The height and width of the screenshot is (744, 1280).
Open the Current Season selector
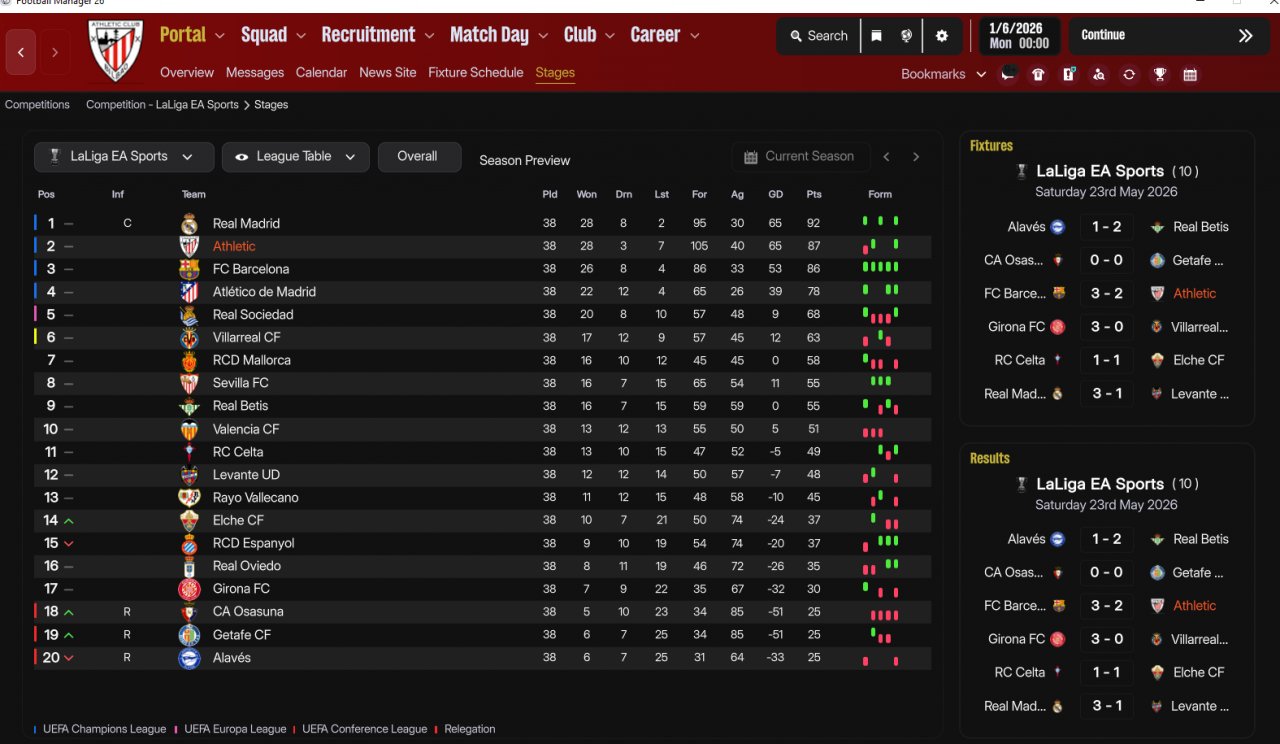[799, 157]
